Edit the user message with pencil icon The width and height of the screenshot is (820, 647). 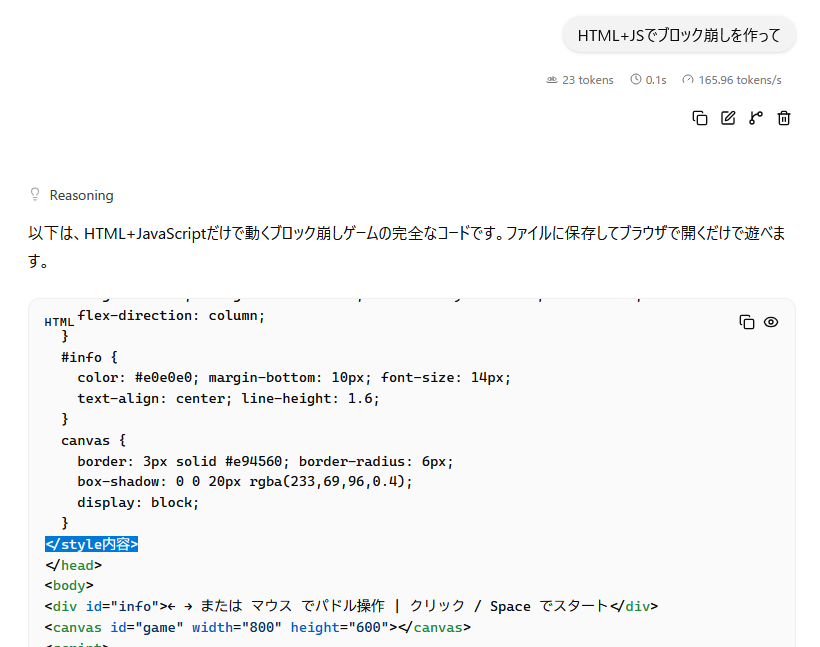728,118
